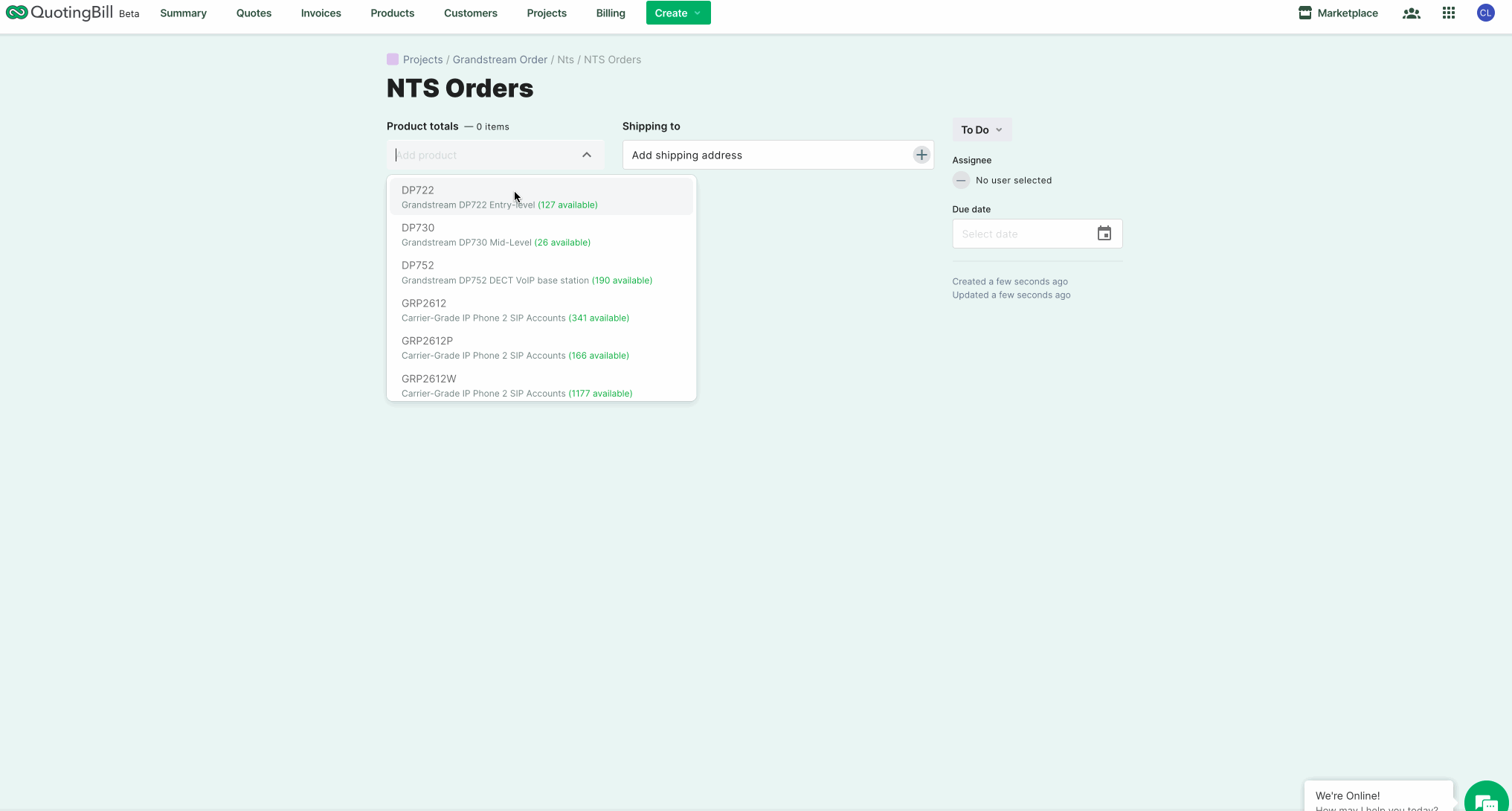
Task: Click the purple project color square
Action: click(x=393, y=60)
